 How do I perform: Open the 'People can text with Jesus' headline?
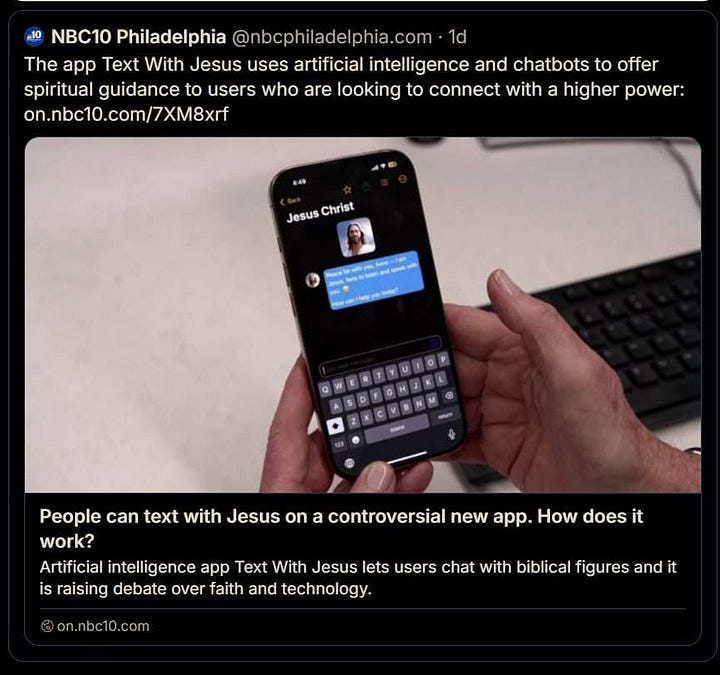pyautogui.click(x=341, y=529)
